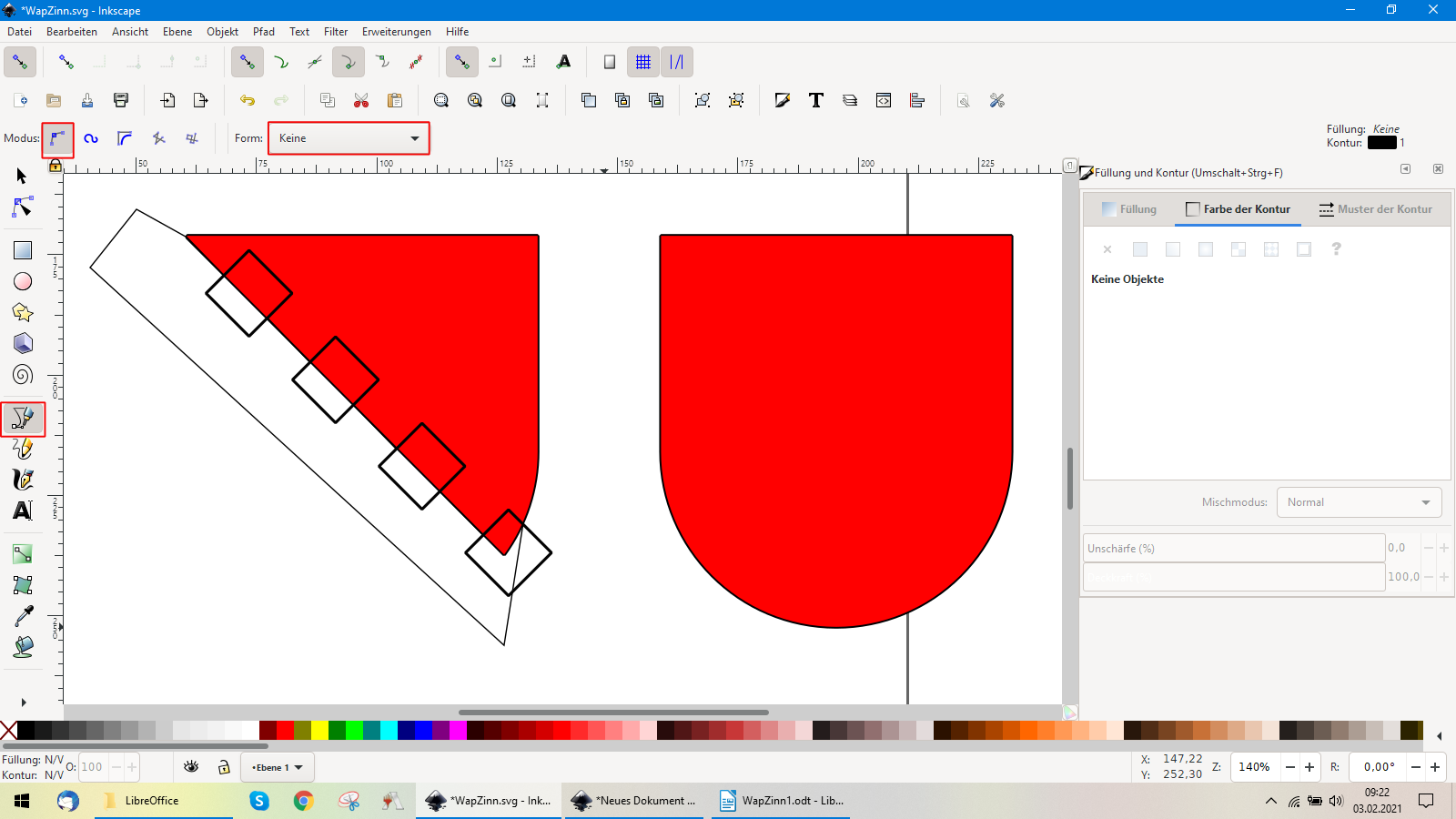The image size is (1456, 819).
Task: Activate the Node editing tool
Action: 23,207
